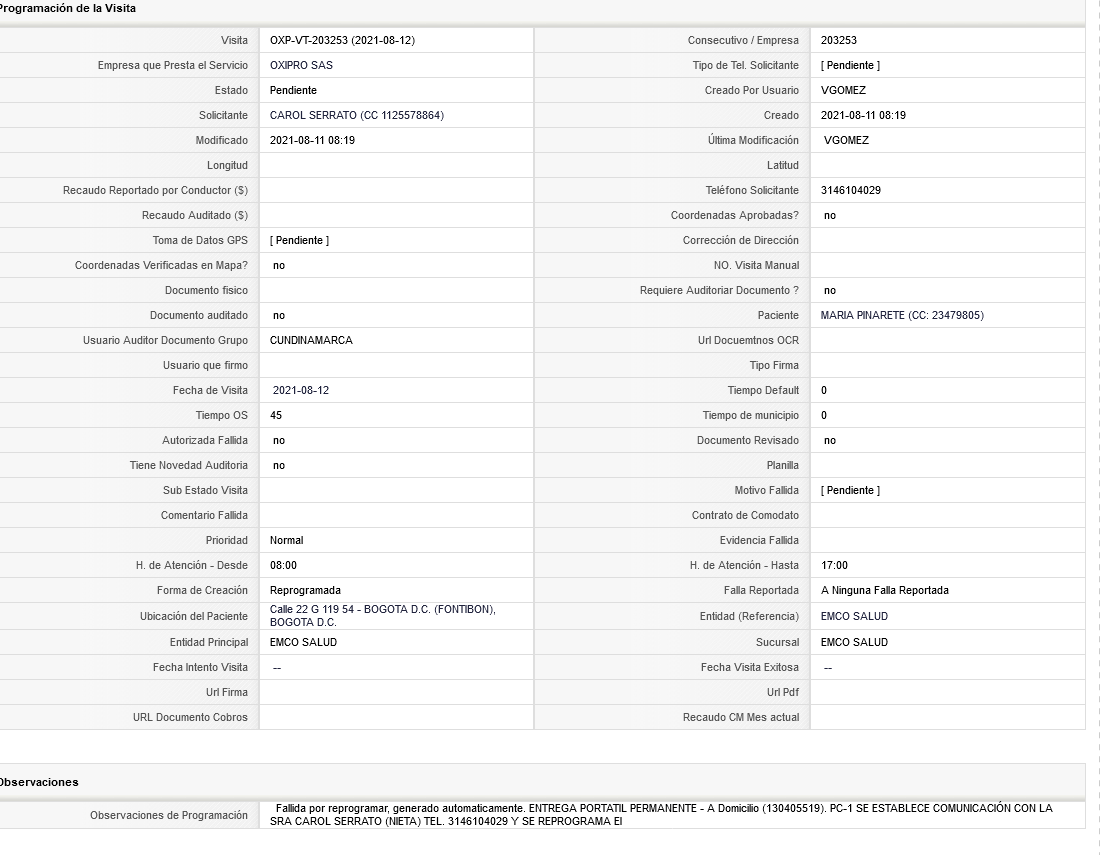Click the 'Recaudo Reportado por Conductor ($)' label
Viewport: 1100px width, 855px height.
pos(155,190)
